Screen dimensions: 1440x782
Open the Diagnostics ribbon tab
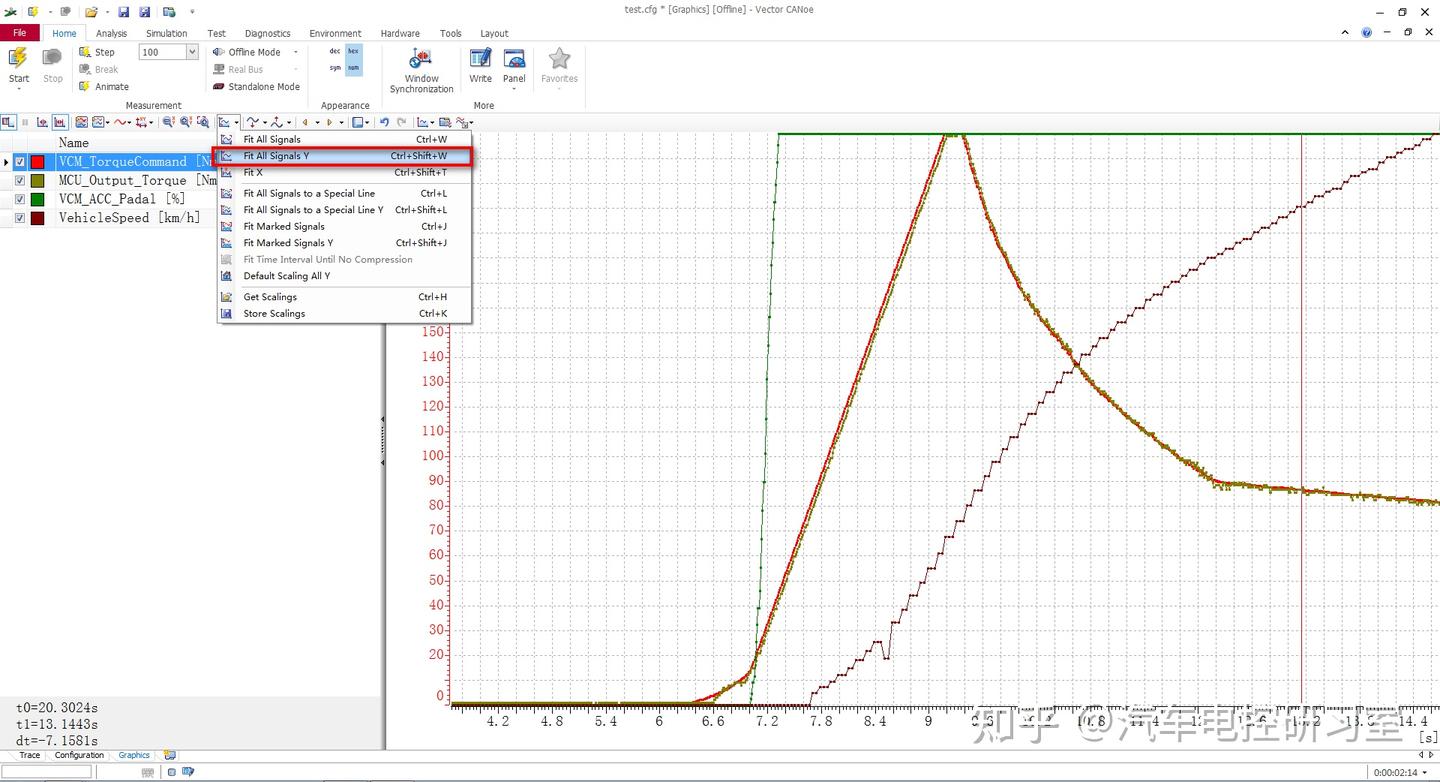pyautogui.click(x=267, y=33)
